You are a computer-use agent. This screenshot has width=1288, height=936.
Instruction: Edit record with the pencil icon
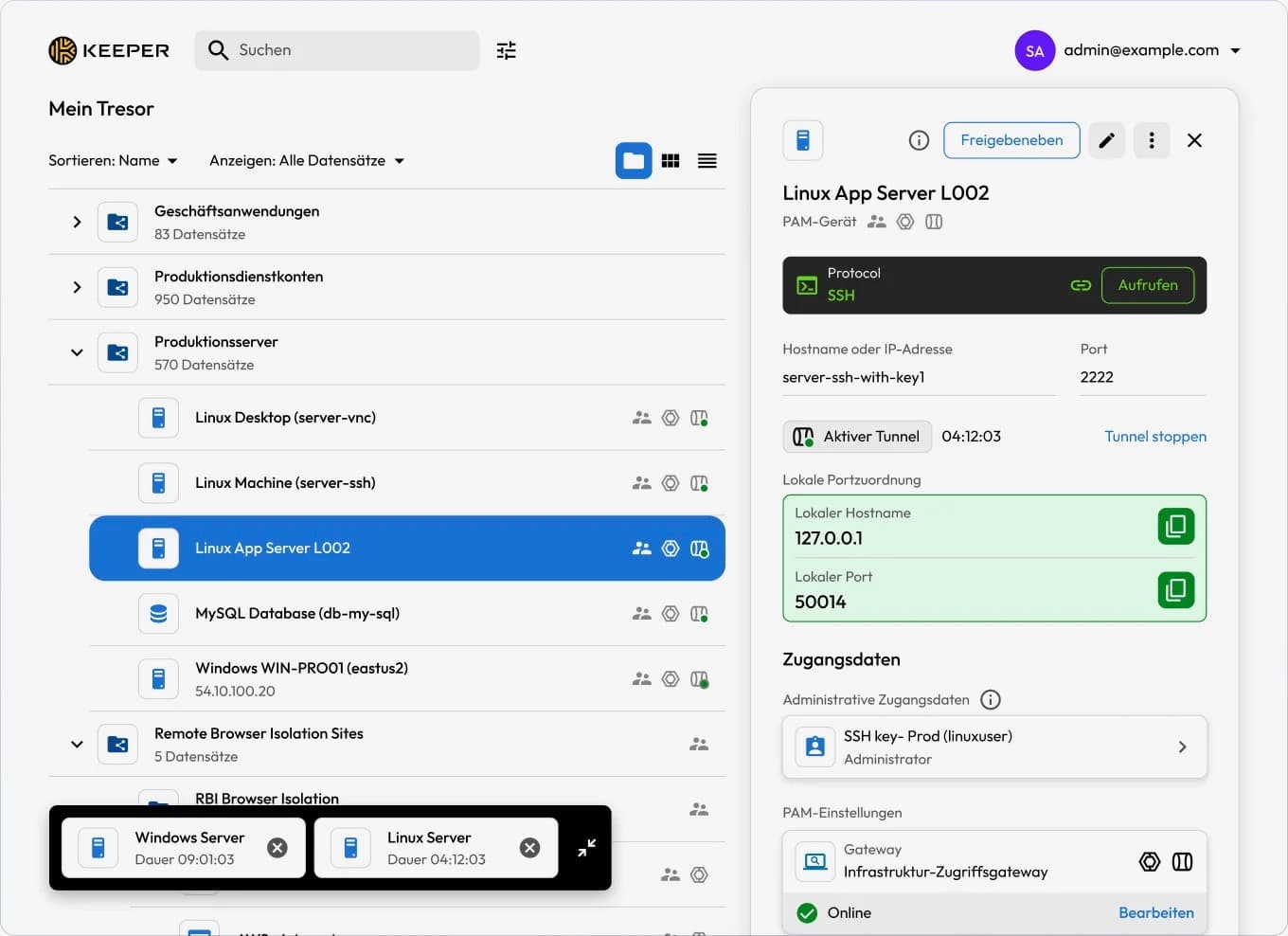click(x=1106, y=140)
